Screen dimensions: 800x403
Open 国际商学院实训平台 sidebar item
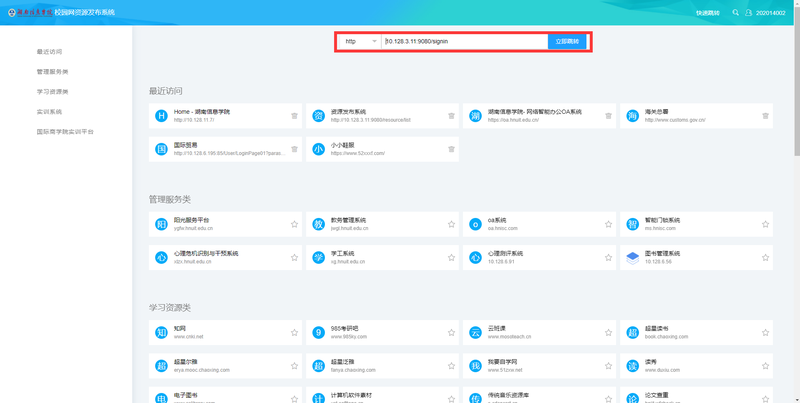pyautogui.click(x=65, y=132)
